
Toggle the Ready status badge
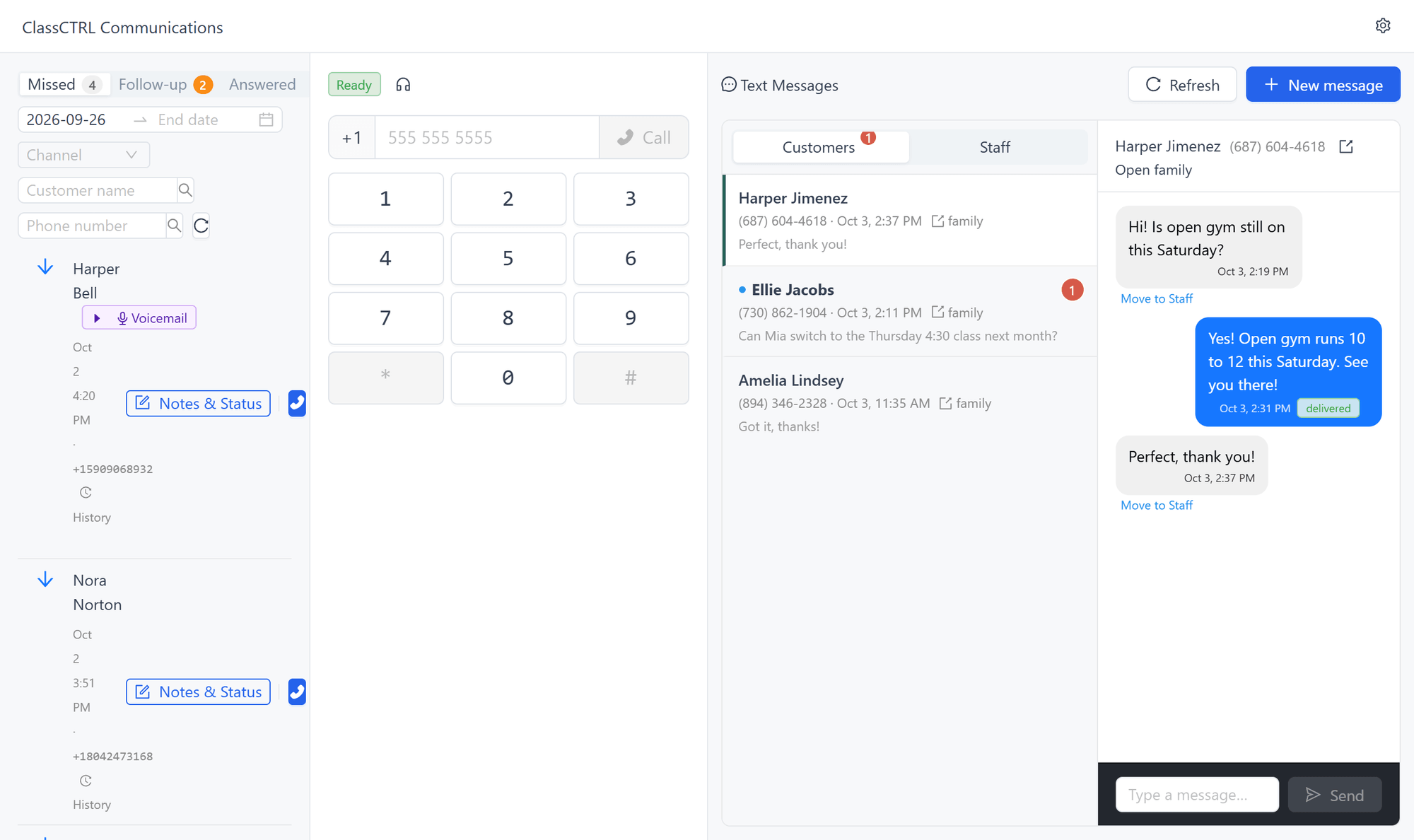[354, 85]
